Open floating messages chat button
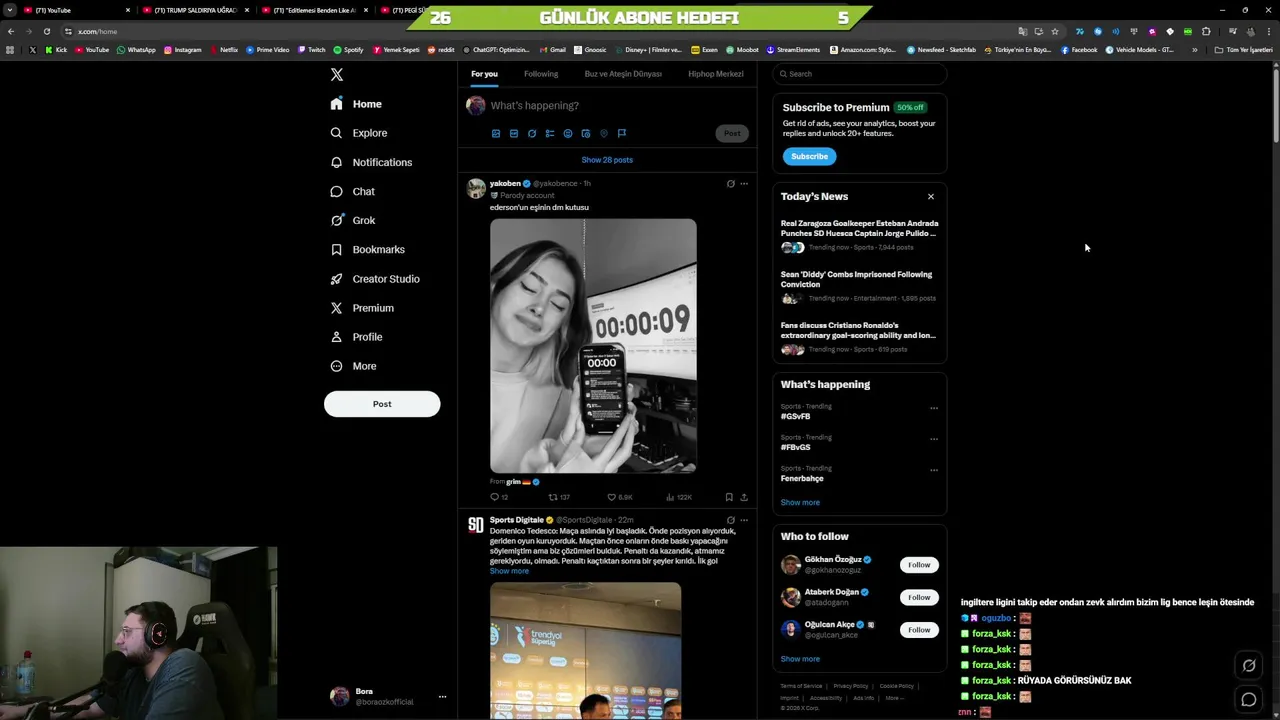 click(1249, 700)
